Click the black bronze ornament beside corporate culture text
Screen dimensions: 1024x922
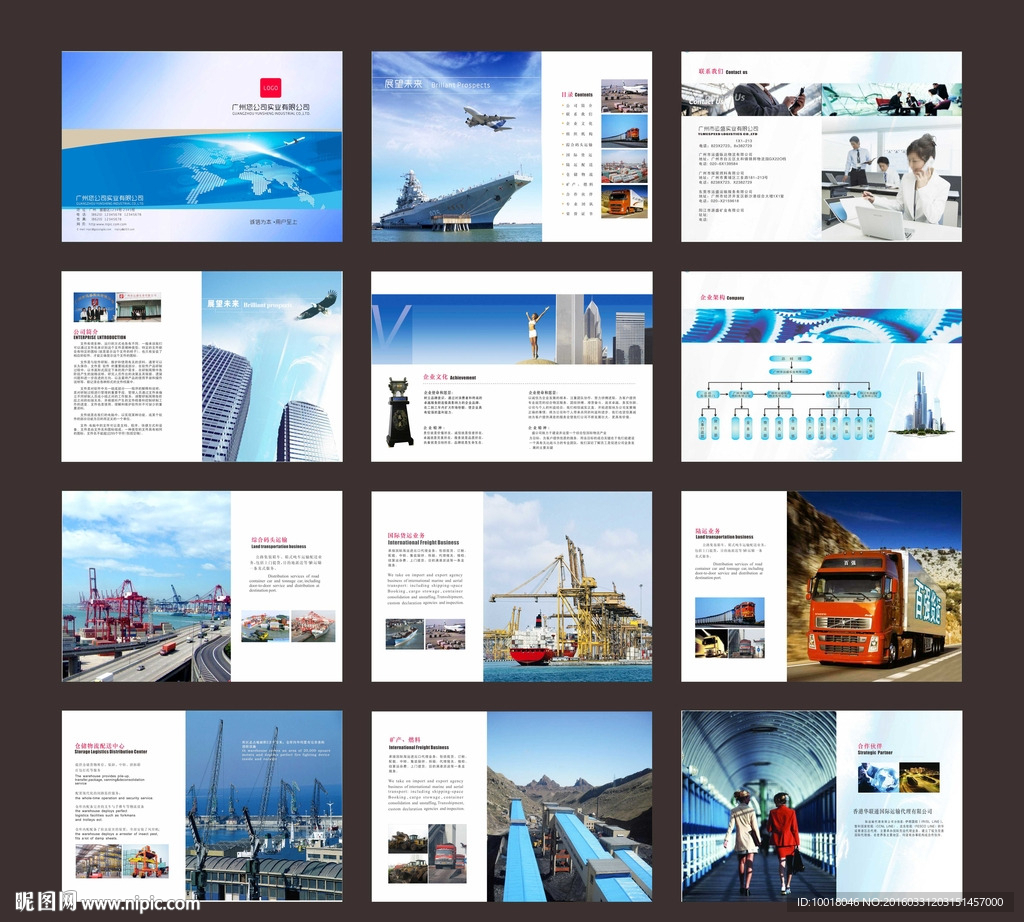point(399,412)
